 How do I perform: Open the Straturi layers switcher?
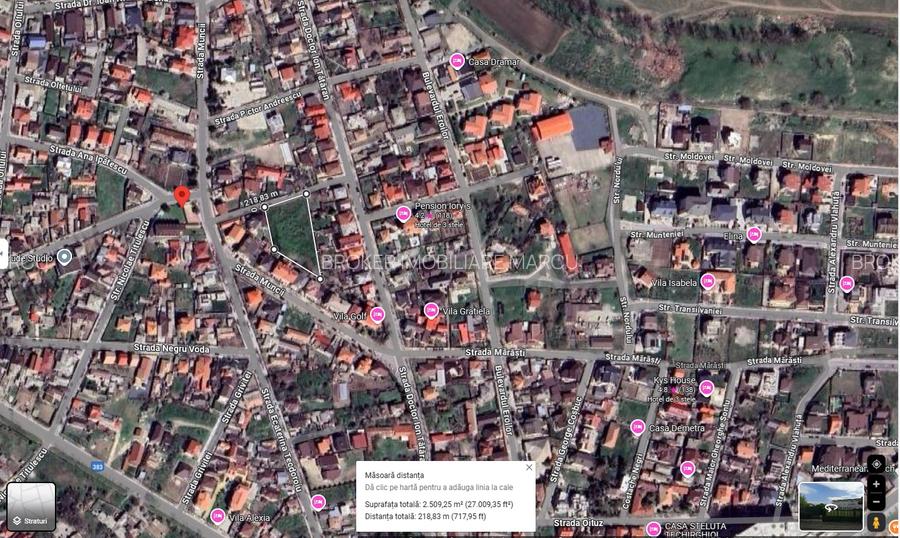click(x=31, y=507)
